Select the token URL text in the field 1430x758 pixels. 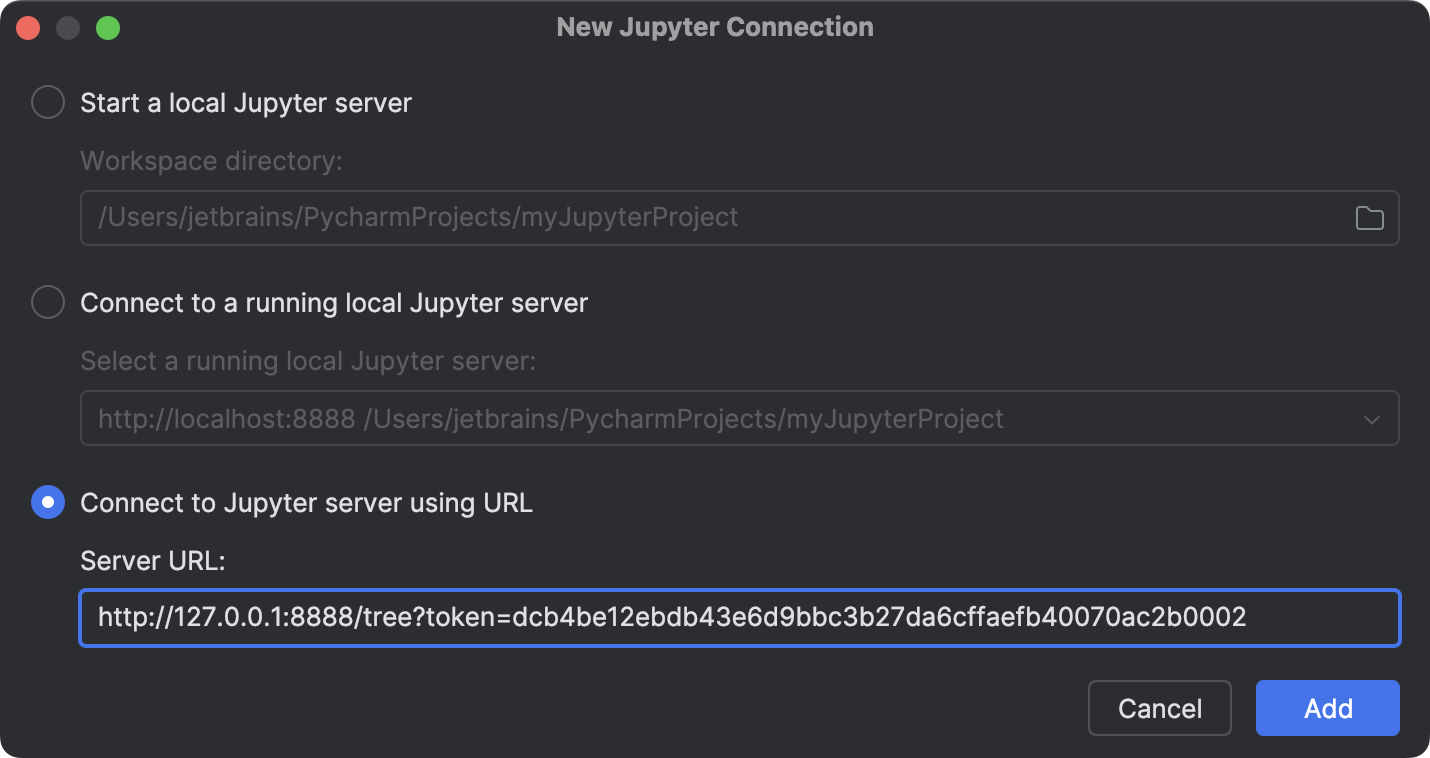click(x=670, y=618)
